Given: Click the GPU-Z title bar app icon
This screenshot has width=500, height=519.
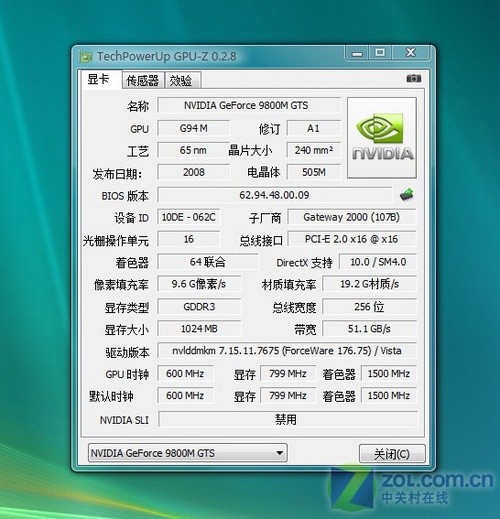Looking at the screenshot, I should (86, 57).
